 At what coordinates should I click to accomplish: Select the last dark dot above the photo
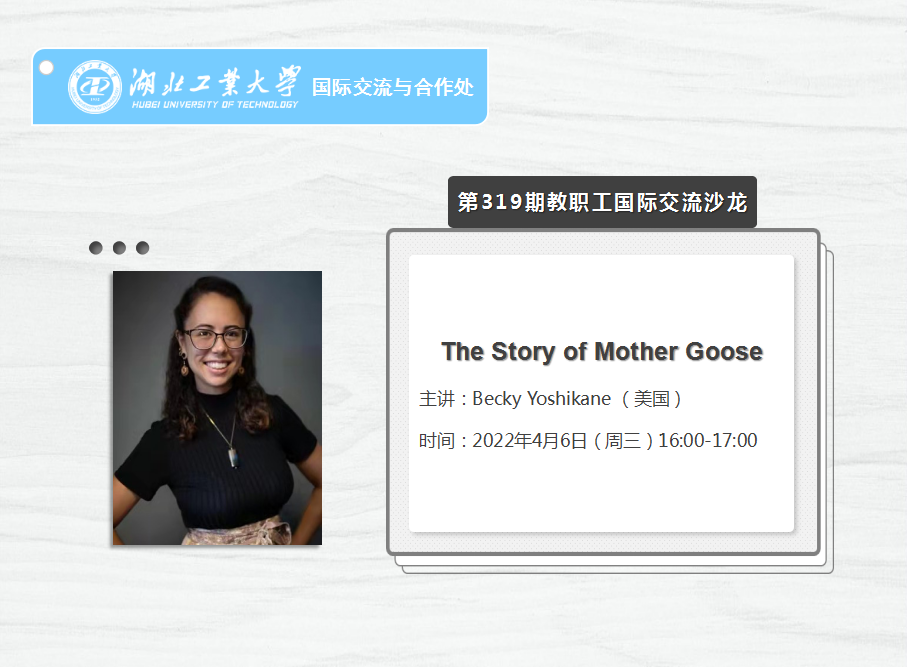(142, 248)
